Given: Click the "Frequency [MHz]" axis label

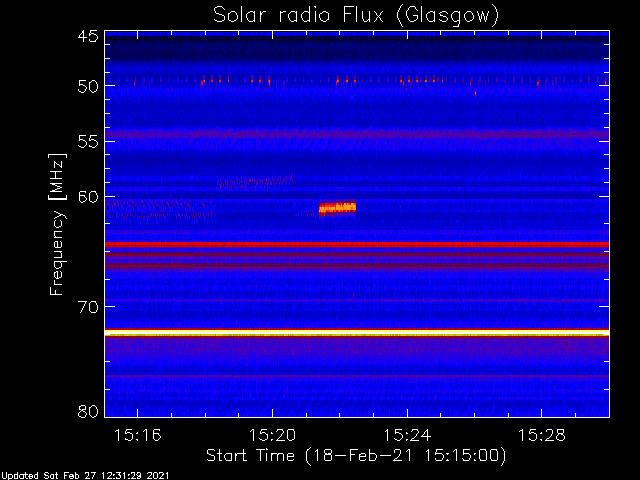Looking at the screenshot, I should (x=57, y=224).
